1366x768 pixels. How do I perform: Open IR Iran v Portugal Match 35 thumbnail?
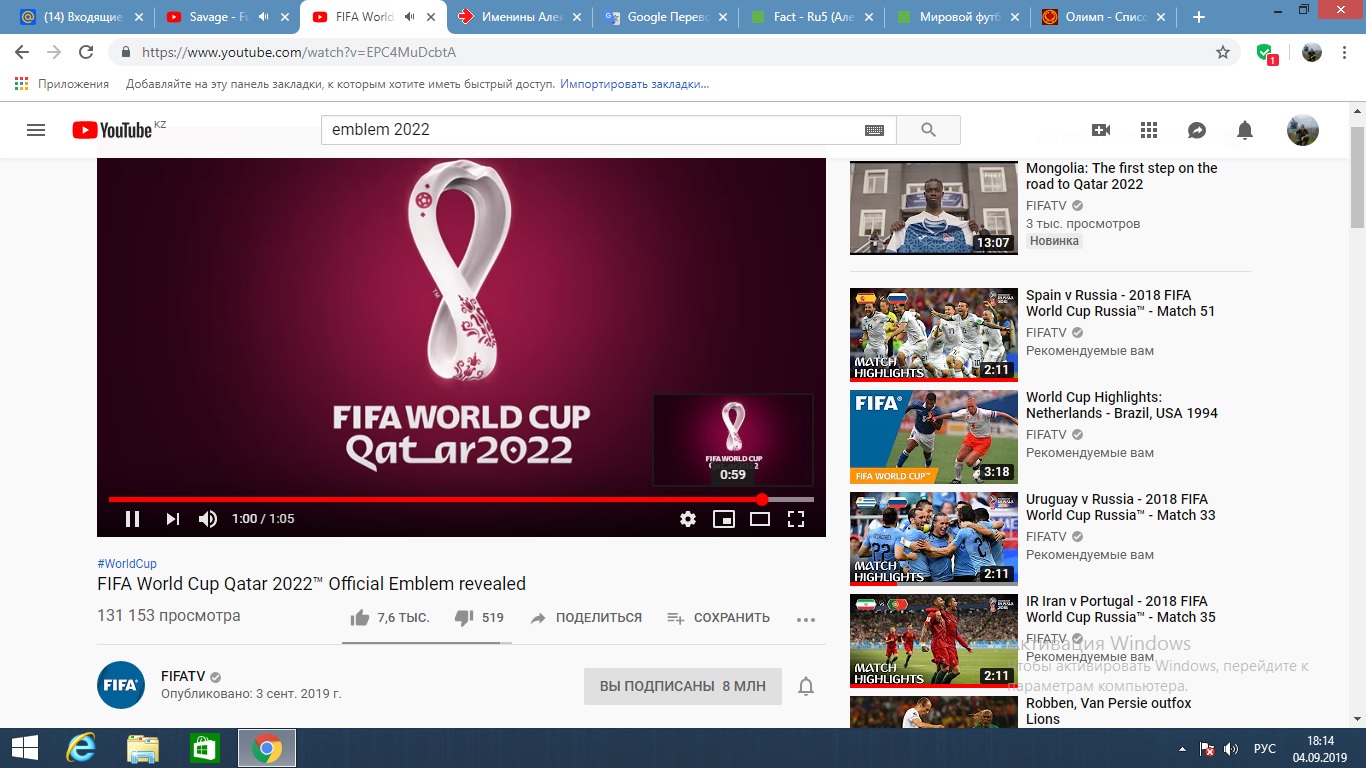point(934,641)
